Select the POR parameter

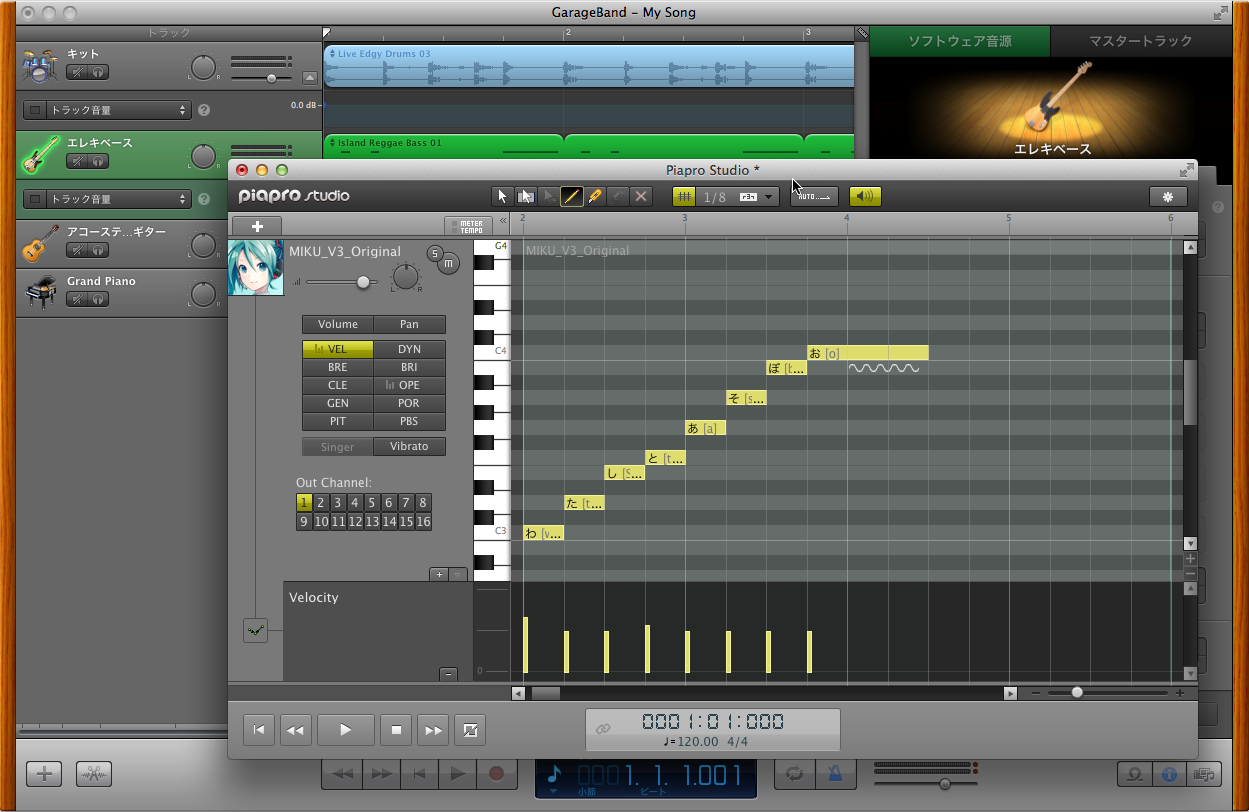[x=409, y=403]
